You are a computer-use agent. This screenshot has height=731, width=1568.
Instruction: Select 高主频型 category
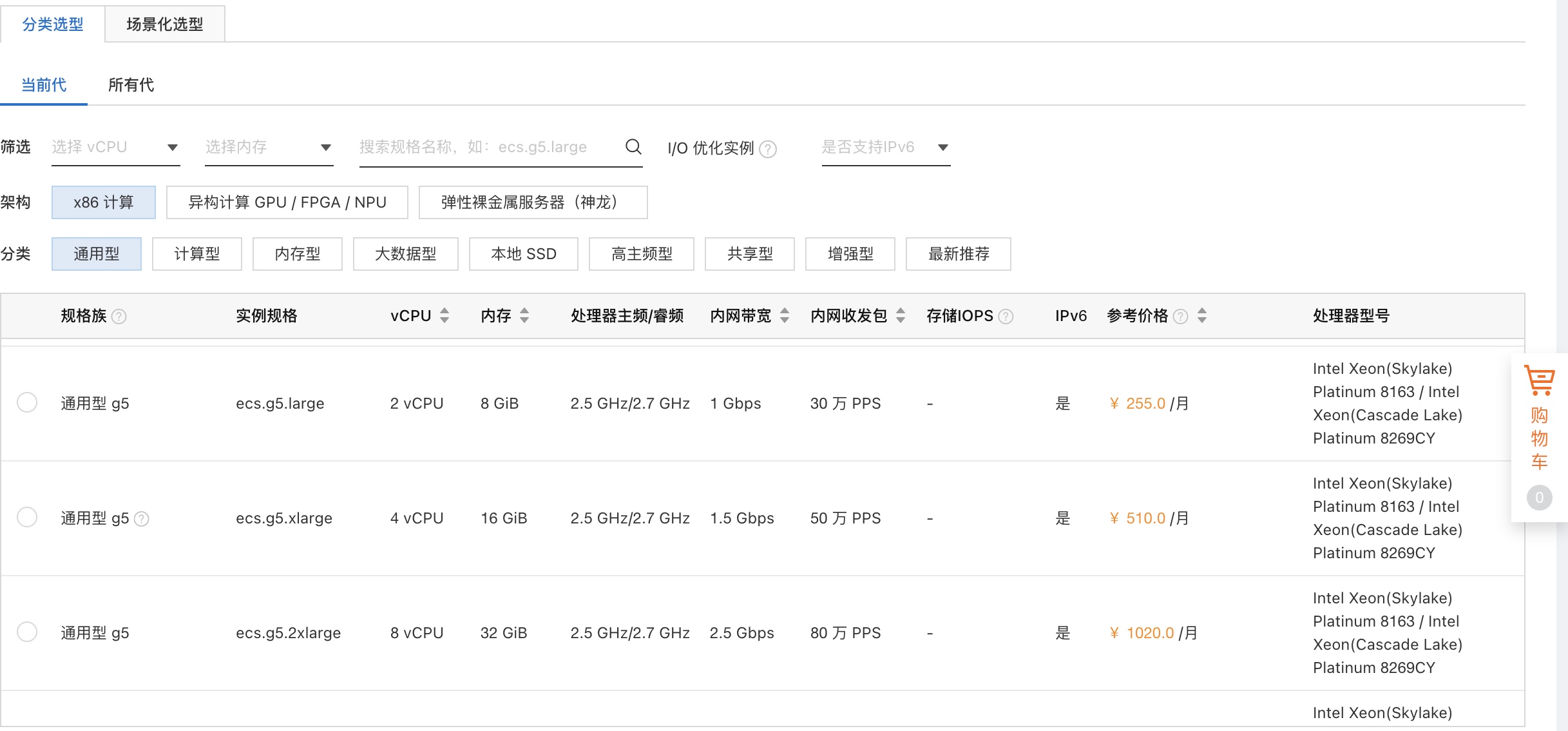pos(642,254)
